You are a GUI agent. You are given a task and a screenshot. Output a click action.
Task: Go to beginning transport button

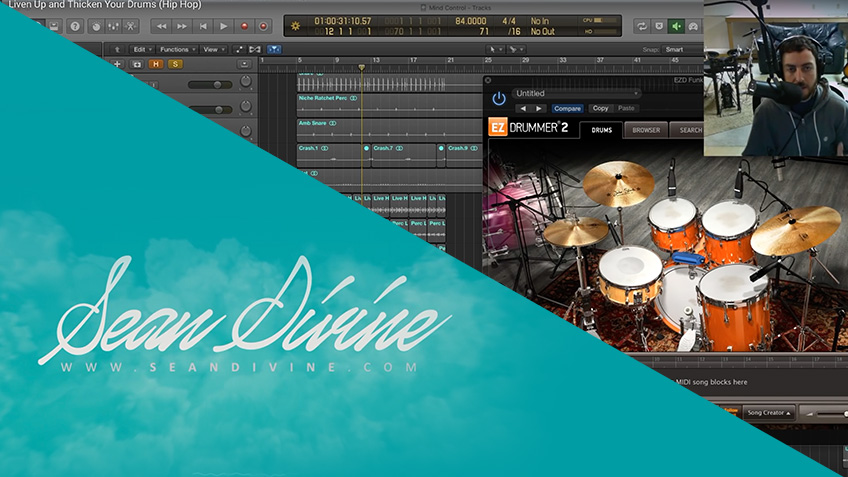pos(203,26)
